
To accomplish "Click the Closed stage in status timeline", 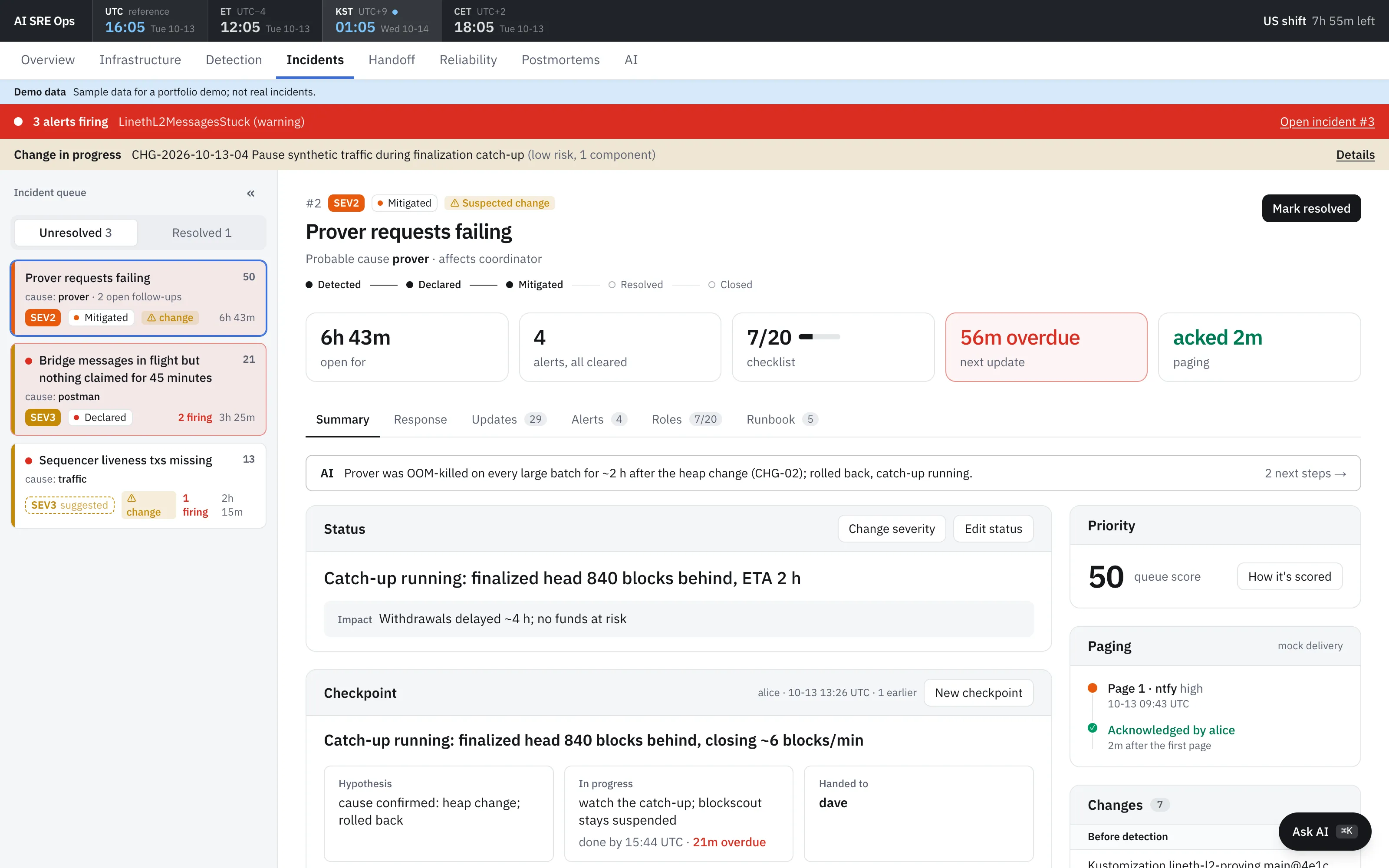I will 730,285.
